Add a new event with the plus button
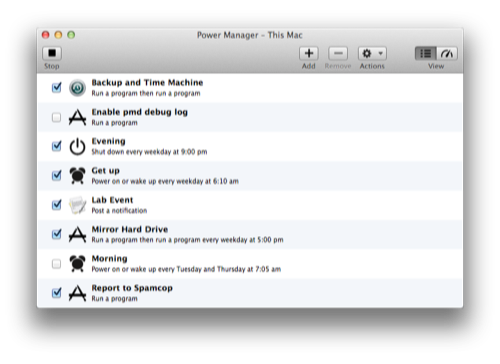The height and width of the screenshot is (364, 500). coord(309,53)
